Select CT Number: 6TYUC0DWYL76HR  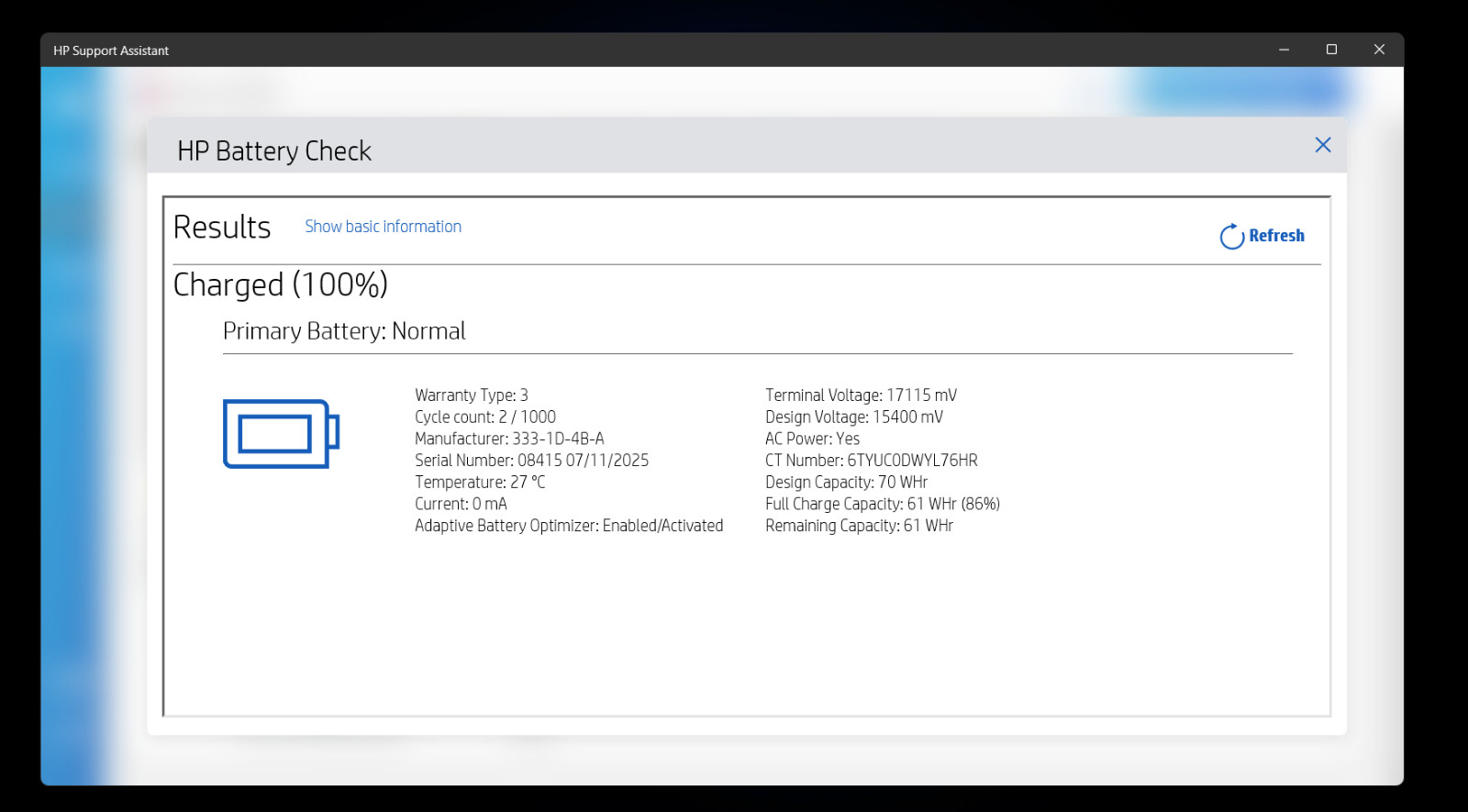pyautogui.click(x=872, y=461)
